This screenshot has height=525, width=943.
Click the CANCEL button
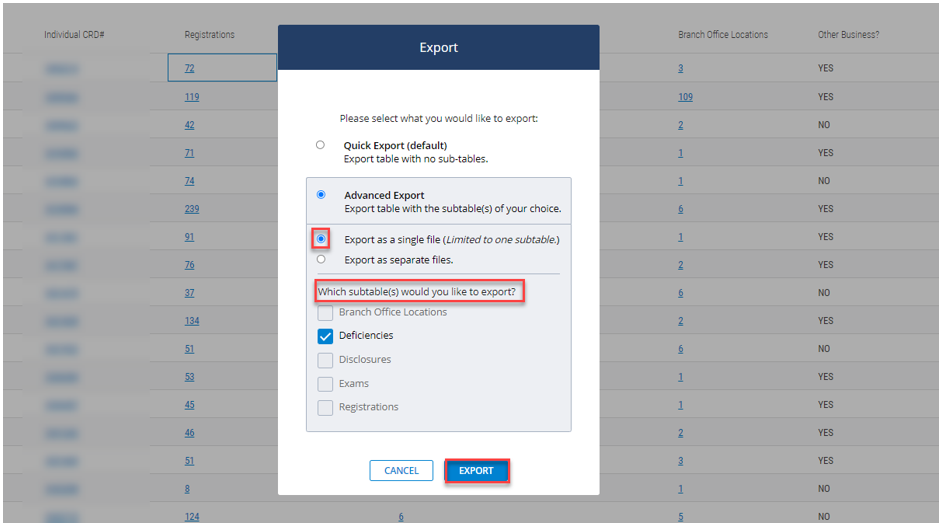401,471
